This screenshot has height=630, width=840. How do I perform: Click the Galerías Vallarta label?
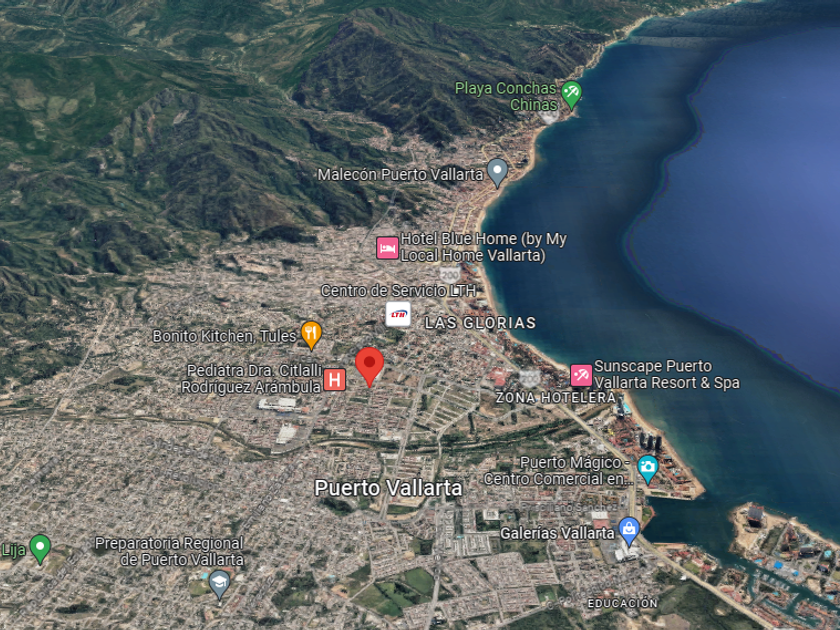pyautogui.click(x=557, y=533)
